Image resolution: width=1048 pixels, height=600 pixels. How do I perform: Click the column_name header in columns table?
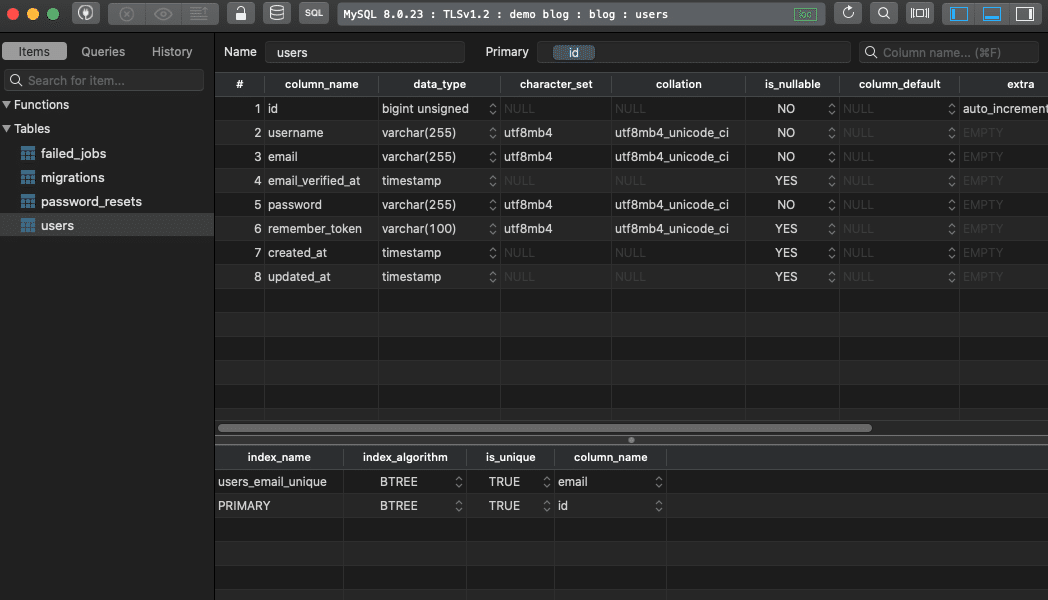321,84
